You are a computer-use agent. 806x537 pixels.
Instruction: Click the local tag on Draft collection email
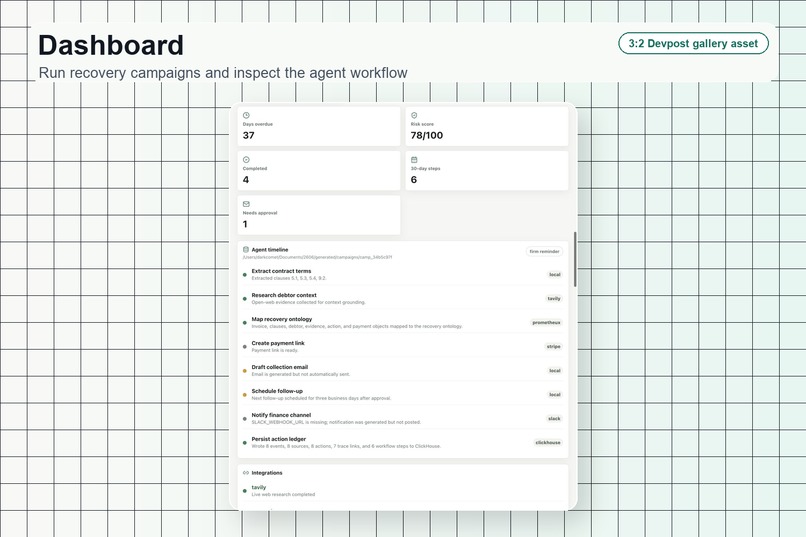click(x=555, y=371)
